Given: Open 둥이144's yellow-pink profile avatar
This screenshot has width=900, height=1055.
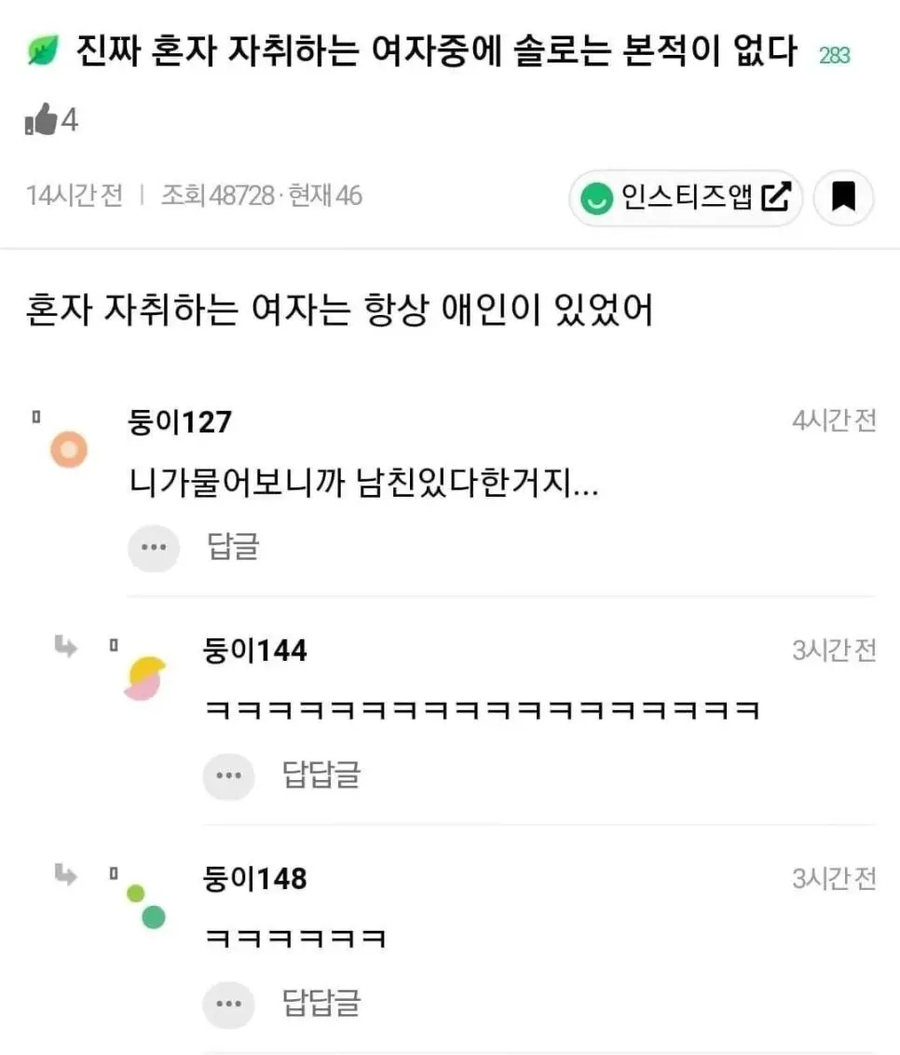Looking at the screenshot, I should click(x=145, y=679).
